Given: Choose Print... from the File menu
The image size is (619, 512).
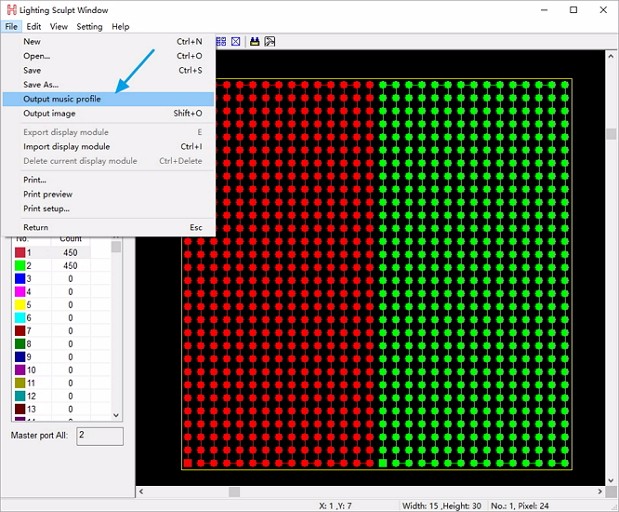Looking at the screenshot, I should tap(108, 180).
